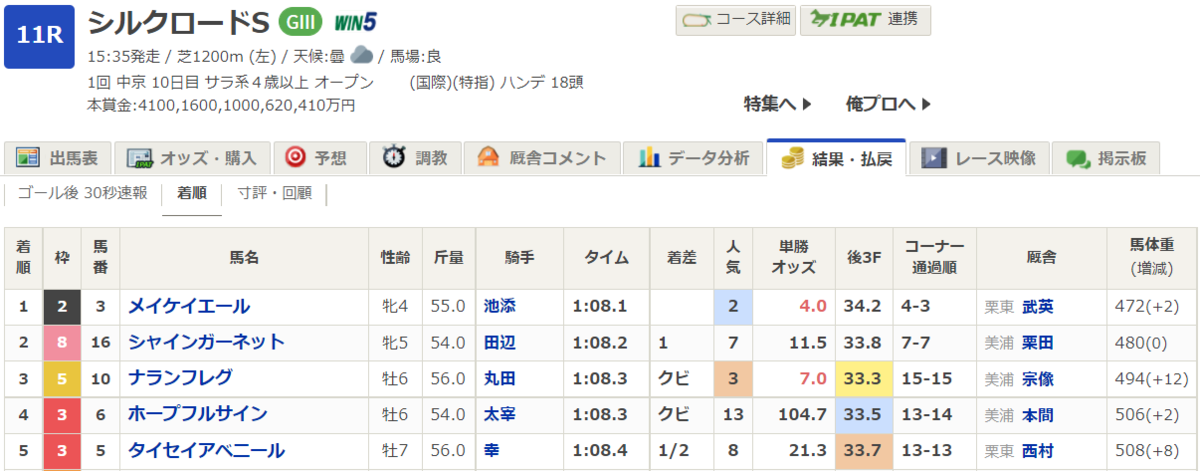Open the 厩舎コメント tab
This screenshot has width=1200, height=471.
[x=542, y=158]
